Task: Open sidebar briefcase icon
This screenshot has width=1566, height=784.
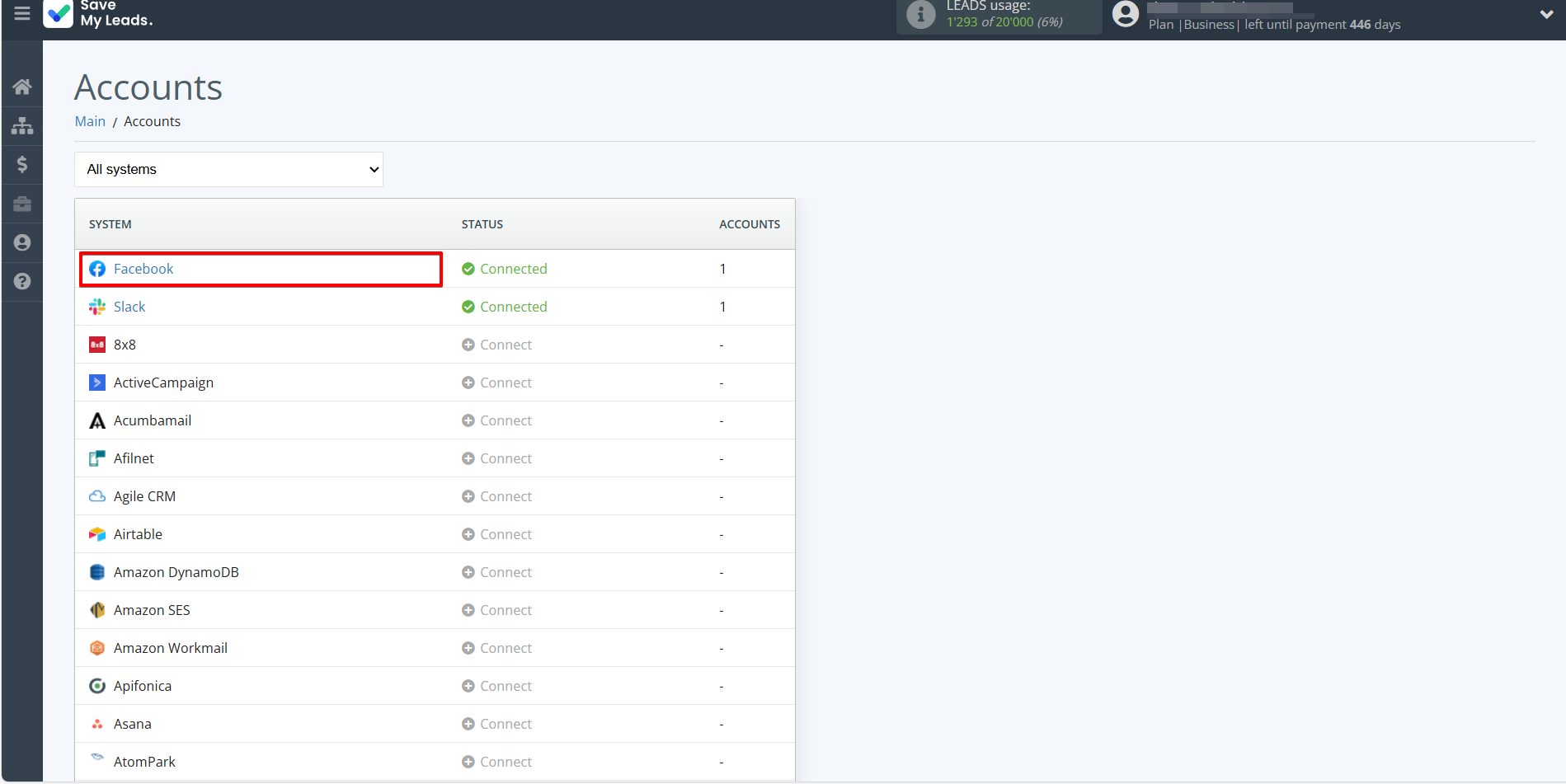Action: [22, 204]
